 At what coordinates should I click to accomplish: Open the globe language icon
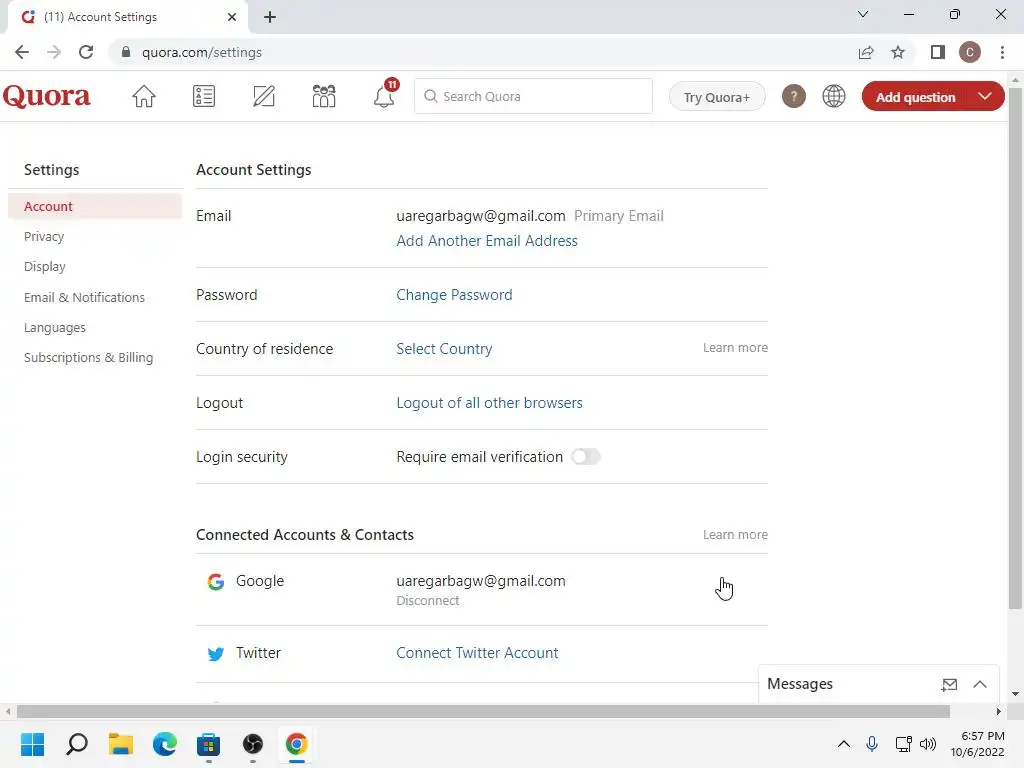834,97
